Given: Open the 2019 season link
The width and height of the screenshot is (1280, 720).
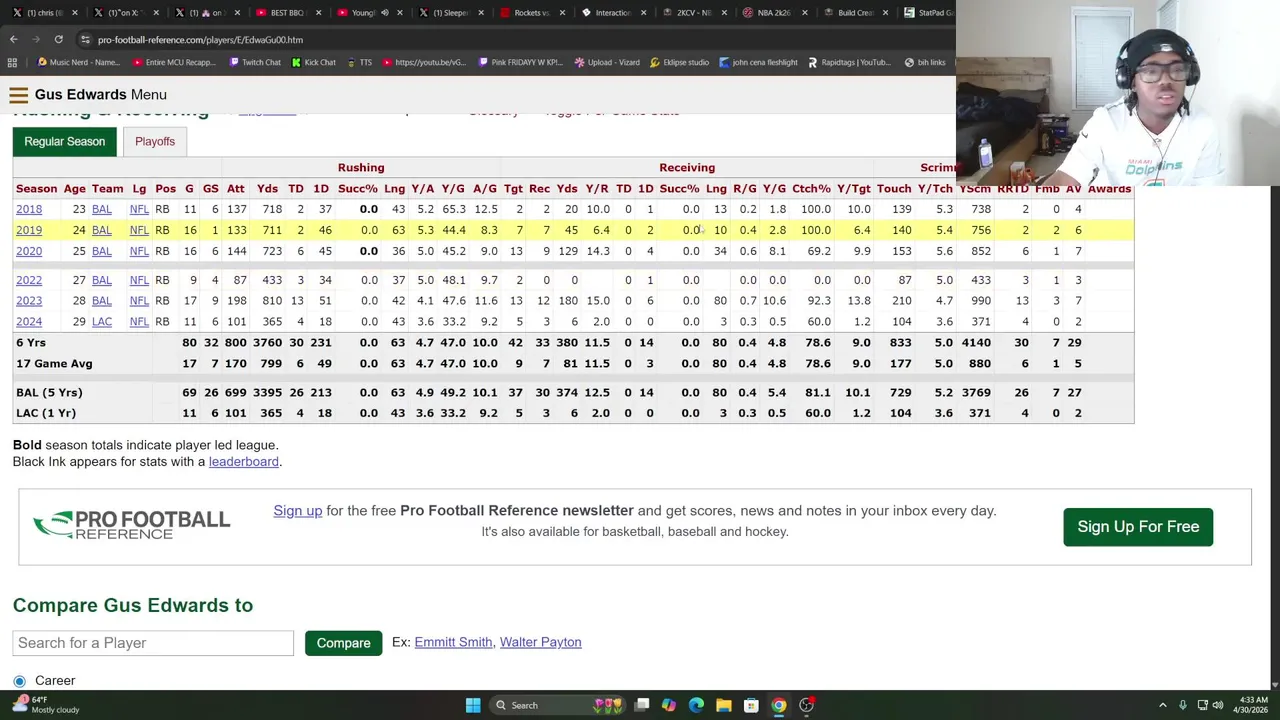Looking at the screenshot, I should [29, 230].
